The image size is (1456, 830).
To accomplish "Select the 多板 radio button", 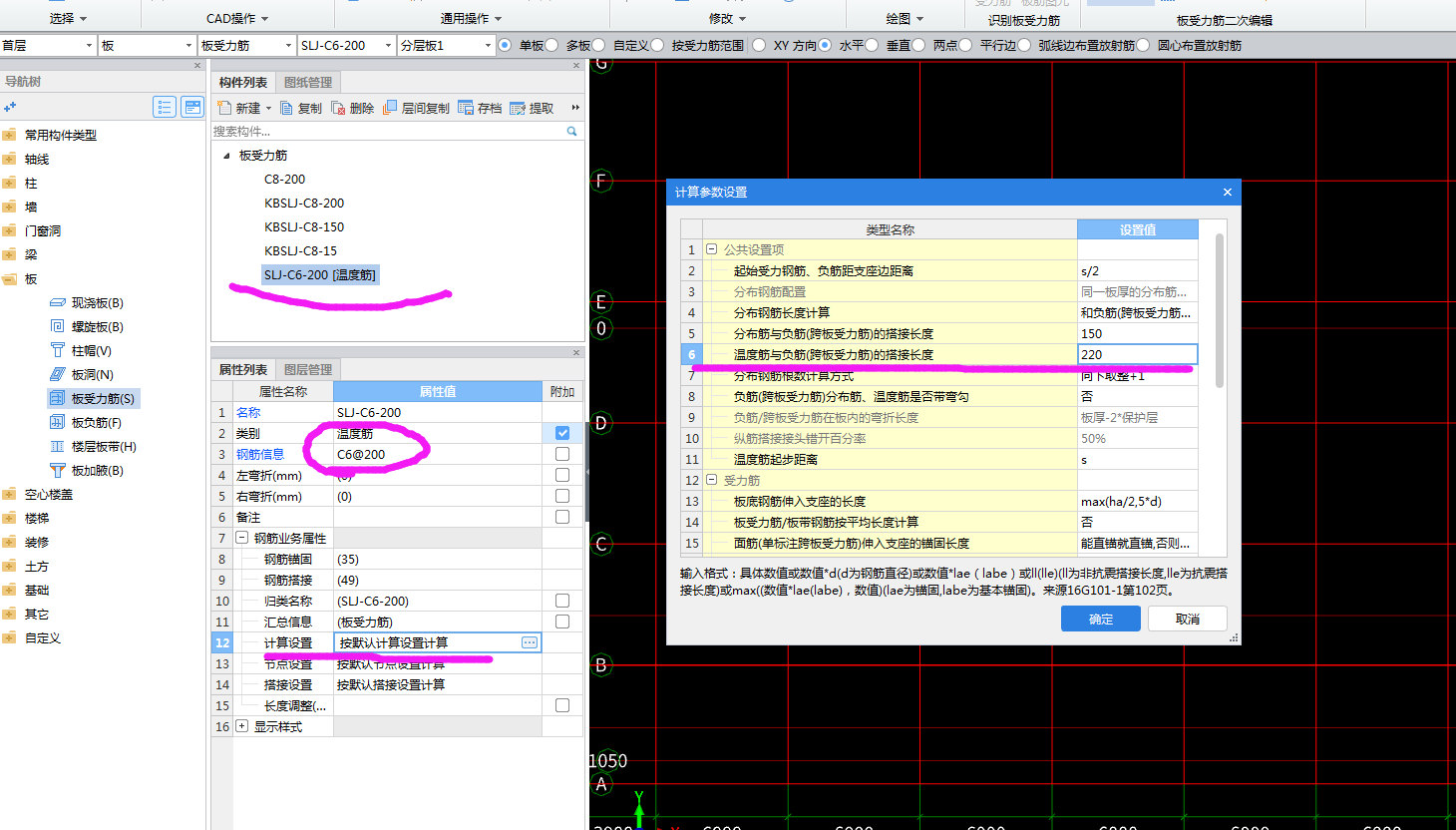I will coord(551,45).
